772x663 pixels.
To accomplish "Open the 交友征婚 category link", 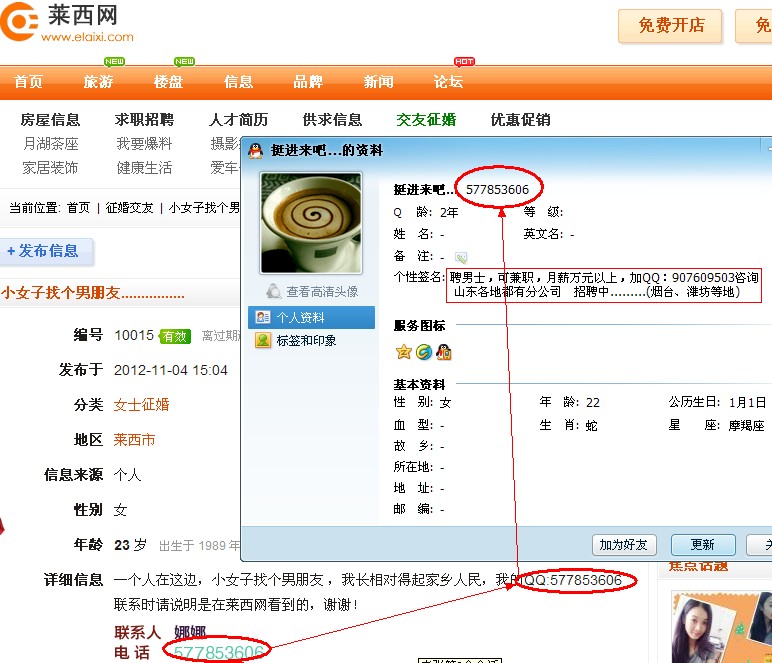I will [x=426, y=120].
